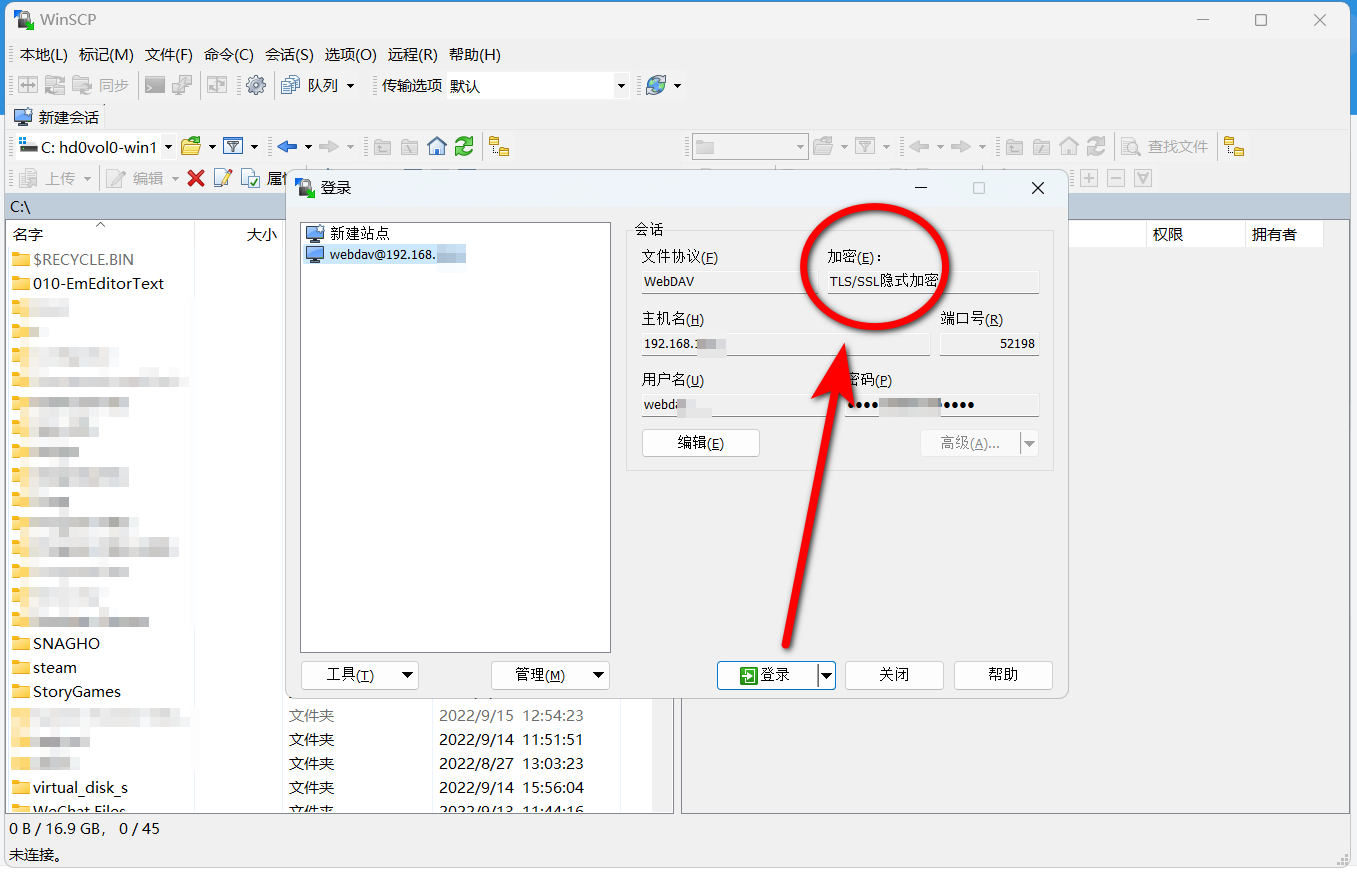
Task: Open the file properties icon
Action: [x=250, y=178]
